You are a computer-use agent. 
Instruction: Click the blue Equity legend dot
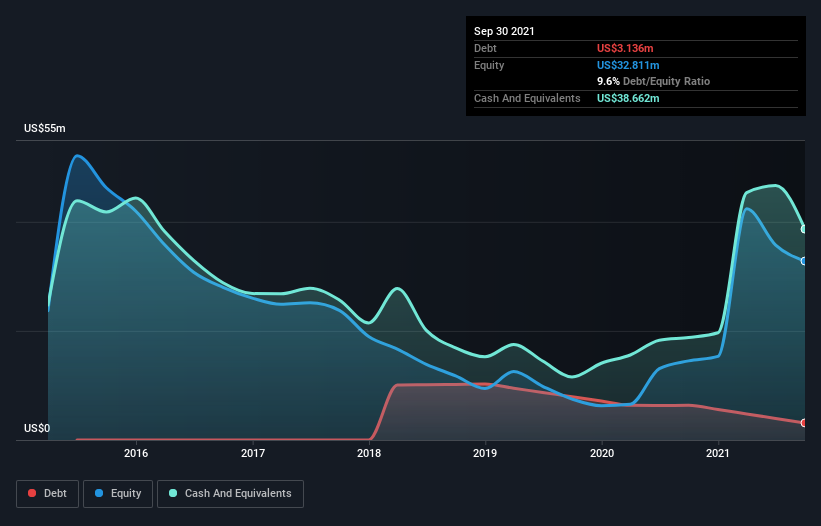[99, 493]
